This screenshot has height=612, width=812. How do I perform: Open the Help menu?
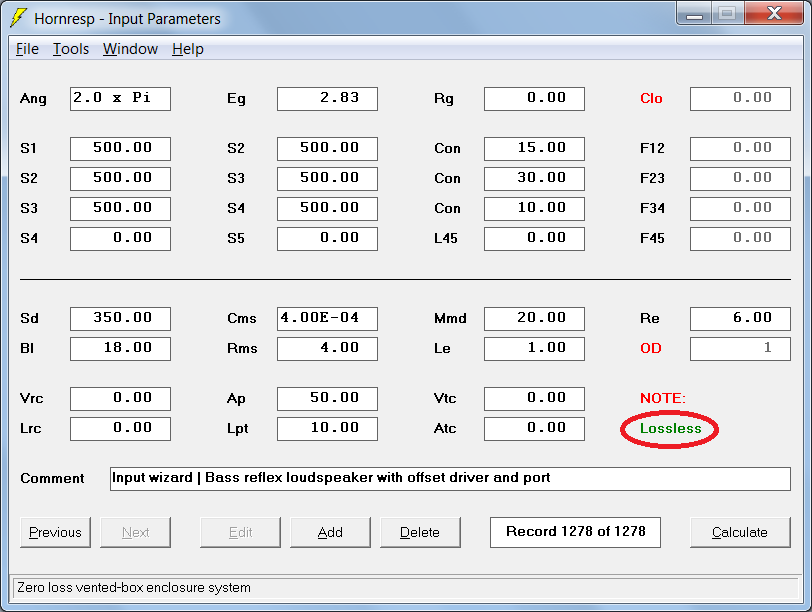[x=187, y=49]
